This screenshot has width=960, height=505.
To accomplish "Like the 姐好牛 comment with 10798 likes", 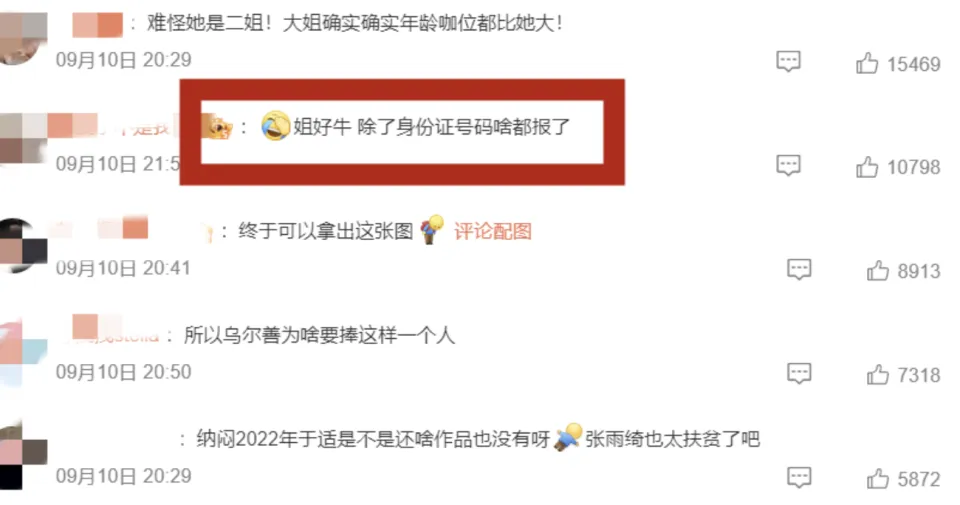I will coord(867,166).
